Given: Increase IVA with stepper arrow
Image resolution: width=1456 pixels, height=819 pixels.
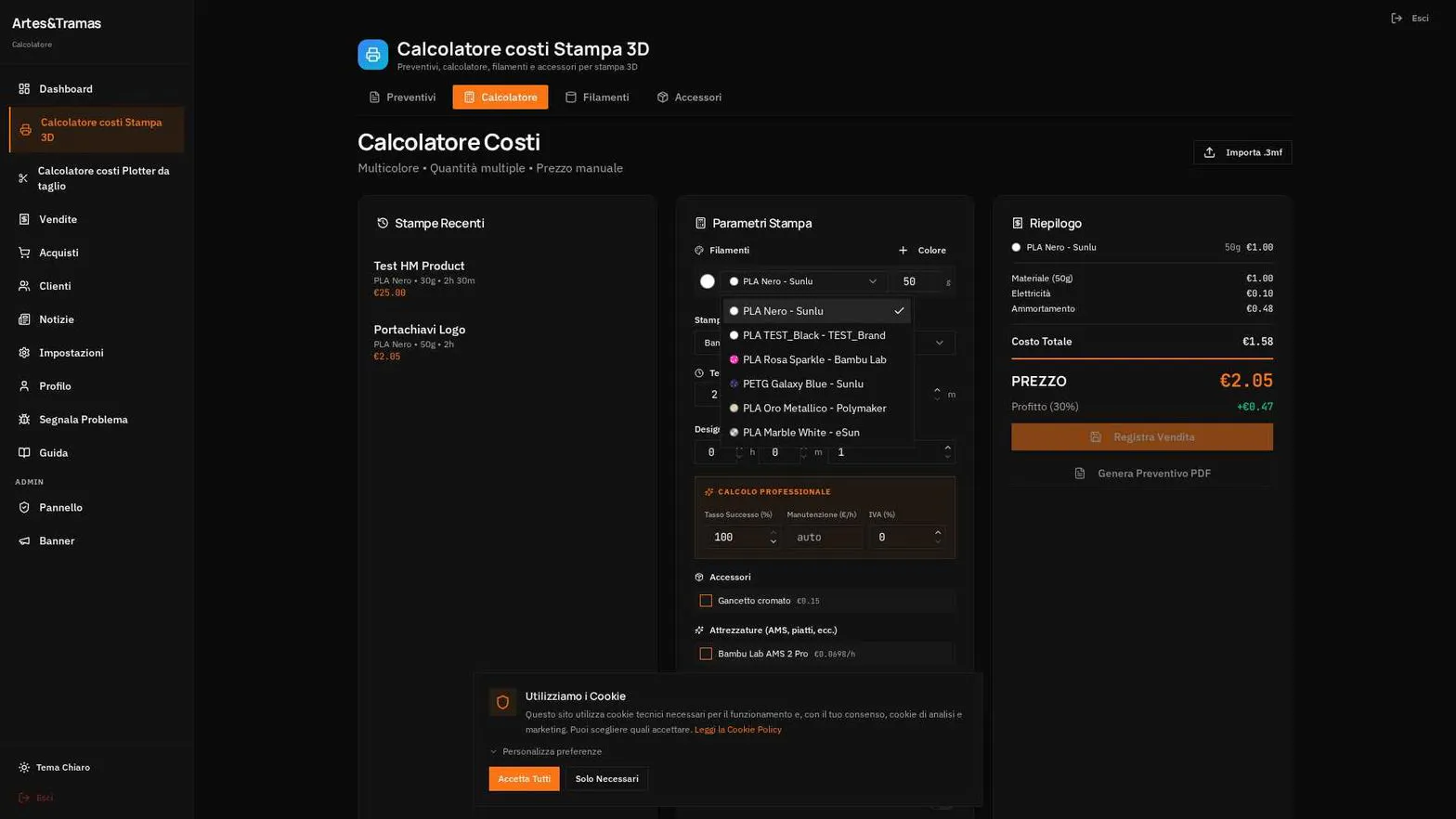Looking at the screenshot, I should [938, 533].
